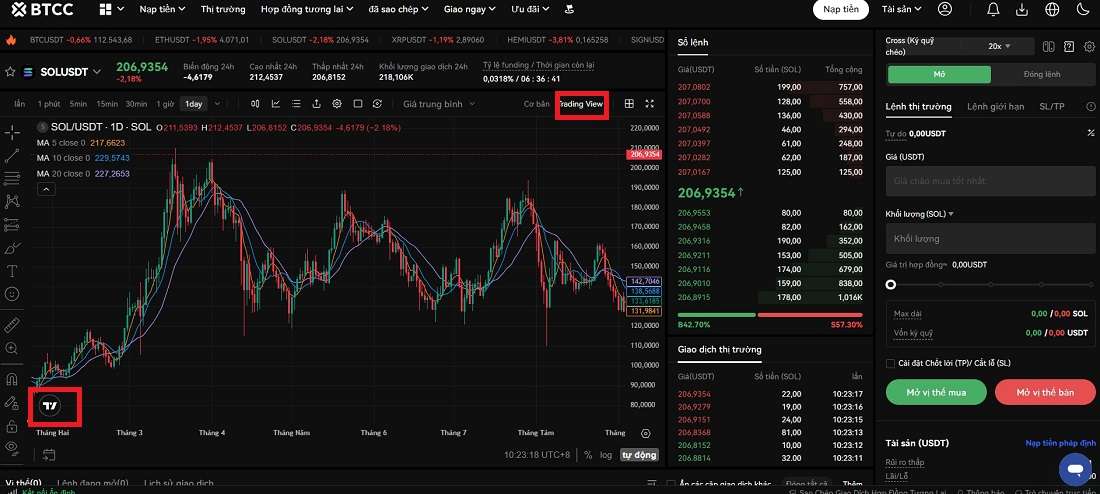Screen dimensions: 1100x494
Task: Open the emoji icons tool
Action: point(12,294)
